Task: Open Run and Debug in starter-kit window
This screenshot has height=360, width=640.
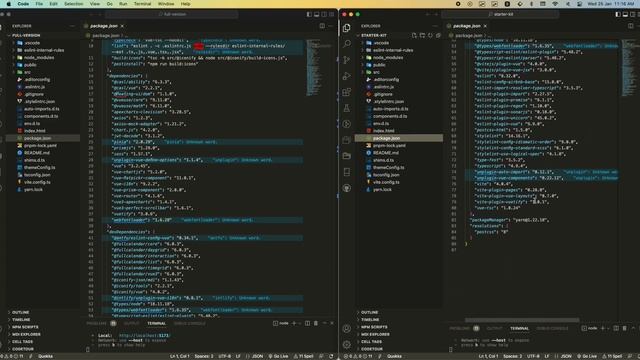Action: (347, 76)
